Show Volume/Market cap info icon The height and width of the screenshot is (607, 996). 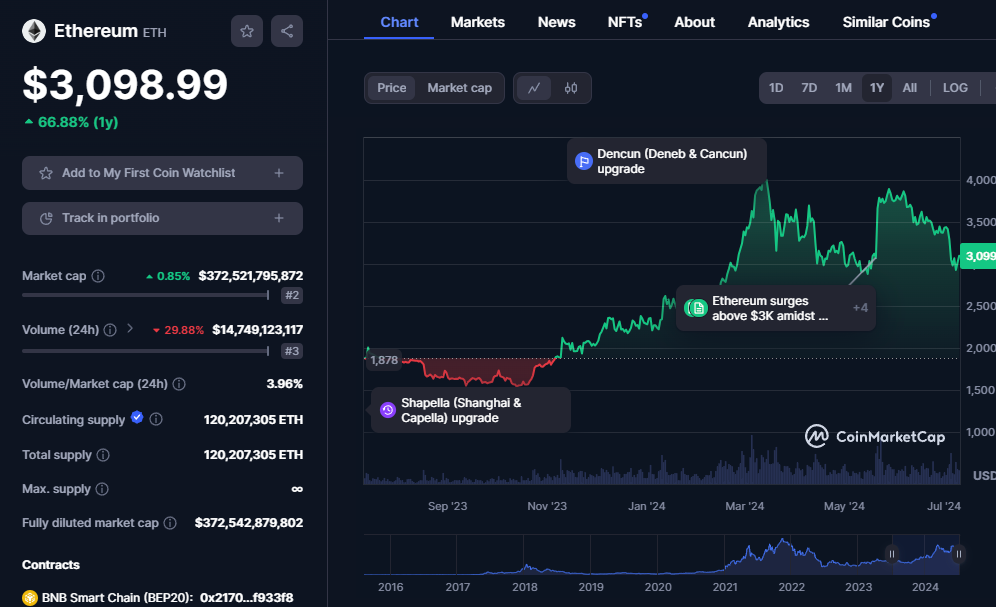pyautogui.click(x=179, y=384)
